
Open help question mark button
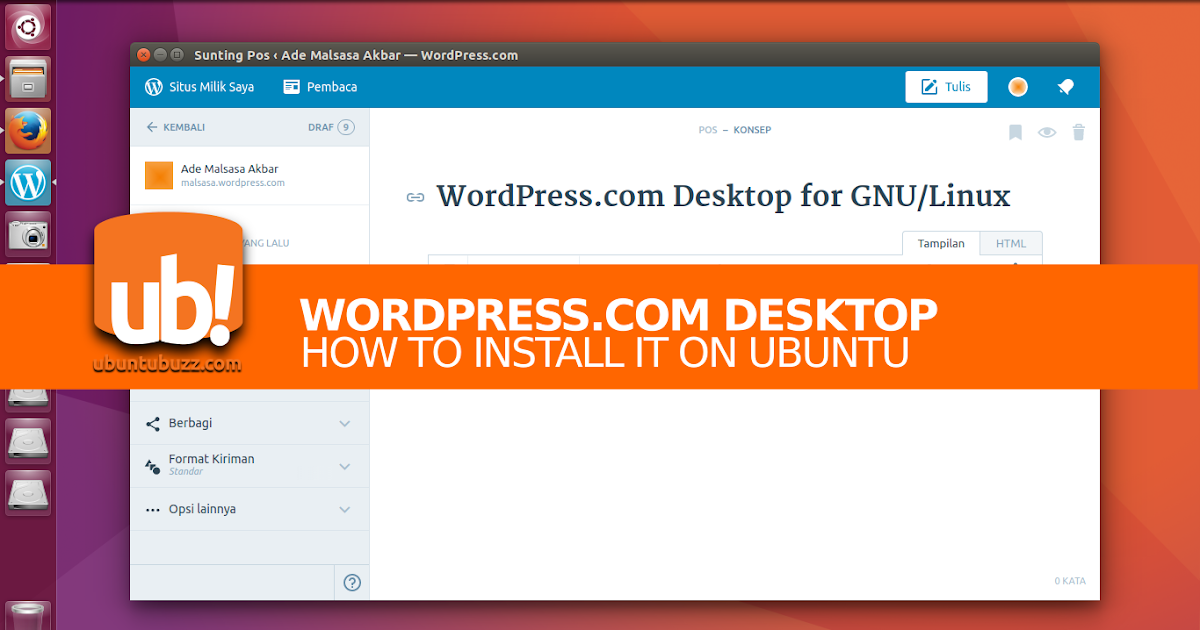[352, 583]
